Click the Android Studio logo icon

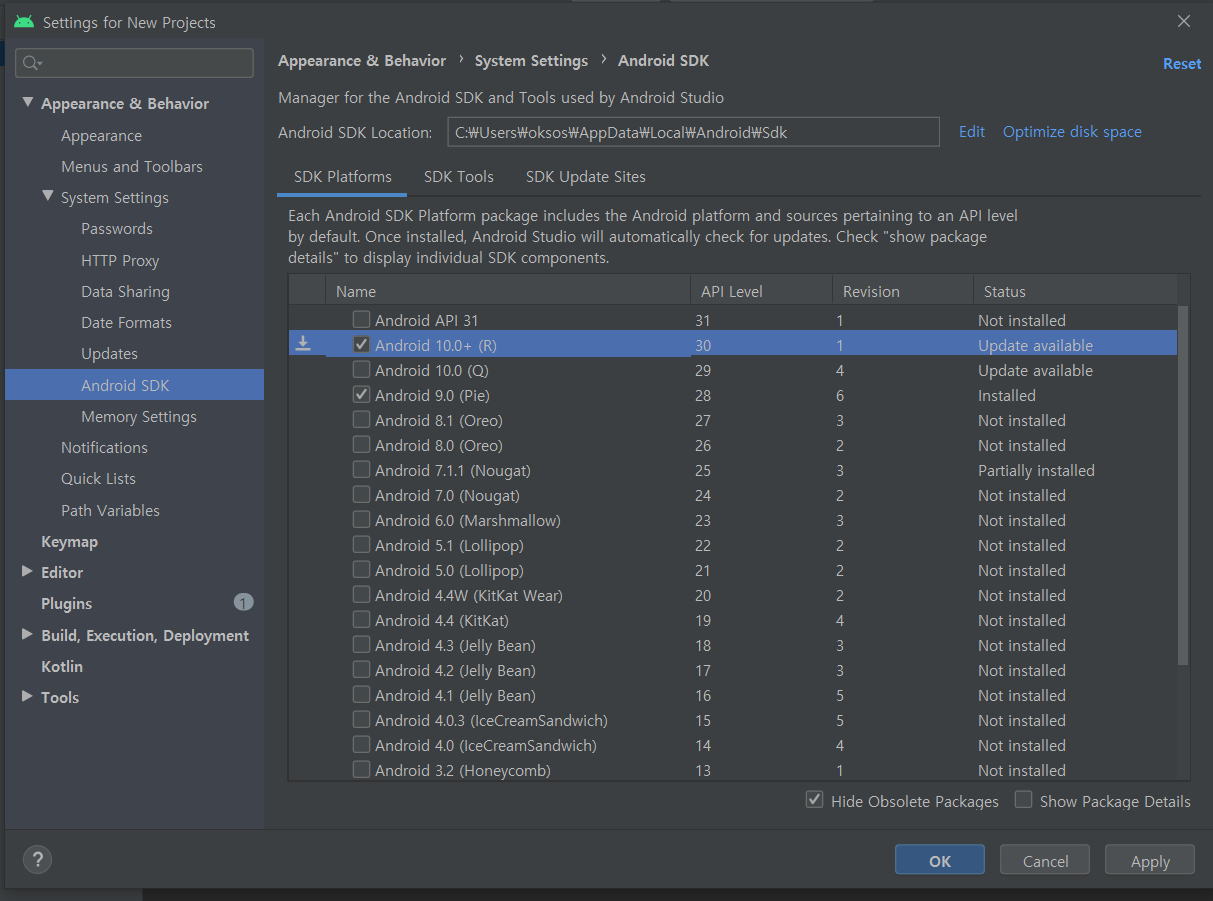pos(24,21)
